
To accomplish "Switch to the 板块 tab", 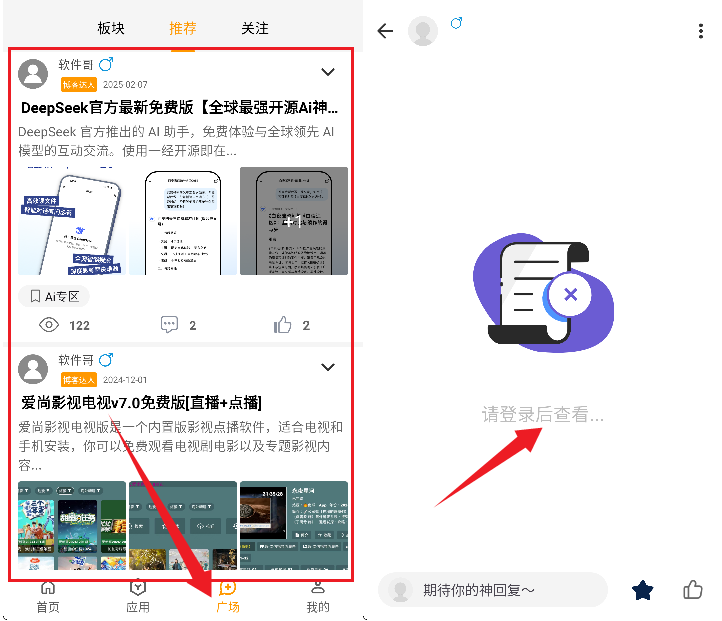I will 111,28.
